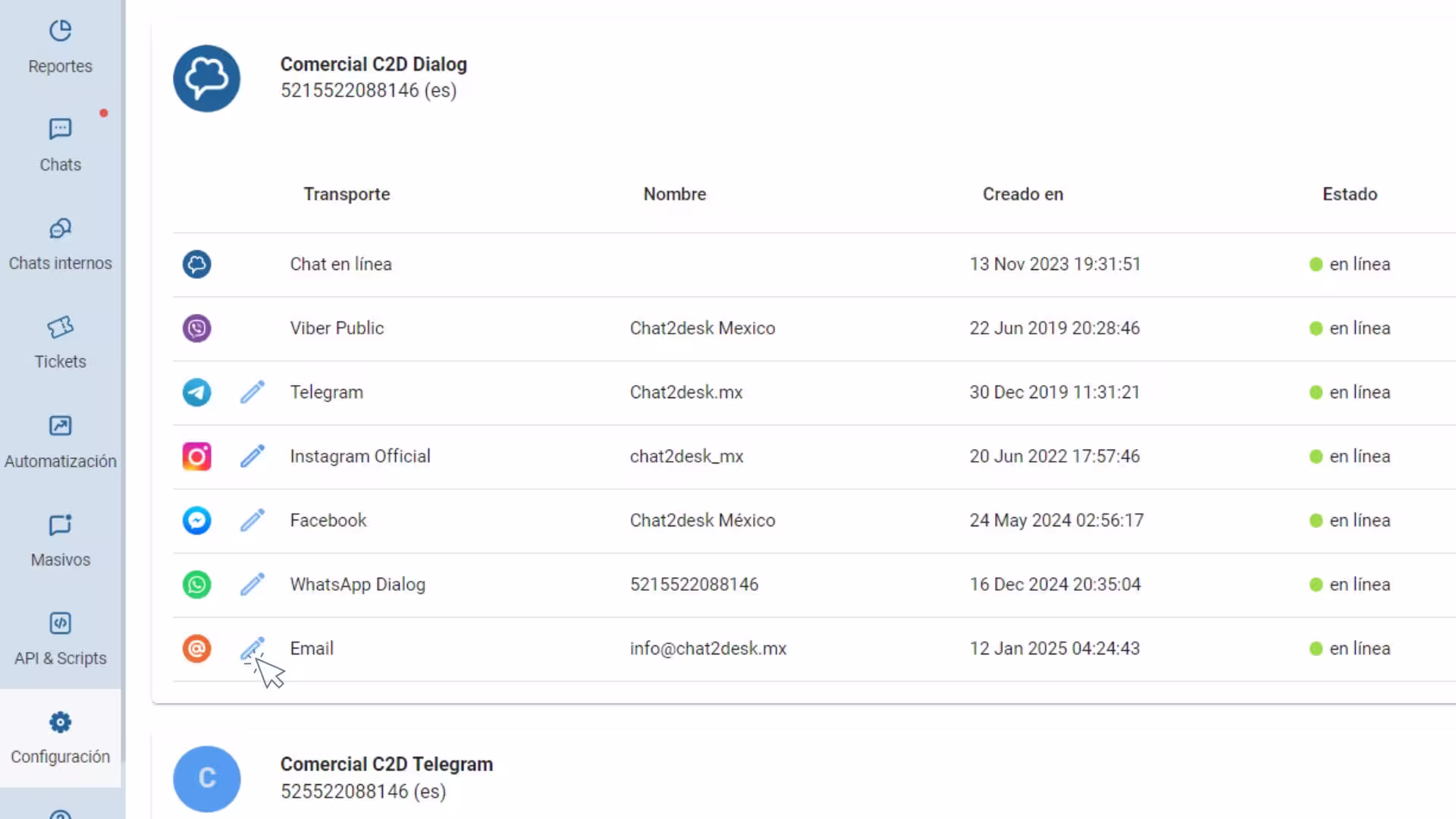Click the date 20 Jun 2022 17:57:46
Screen dimensions: 1456x819
pyautogui.click(x=1055, y=457)
